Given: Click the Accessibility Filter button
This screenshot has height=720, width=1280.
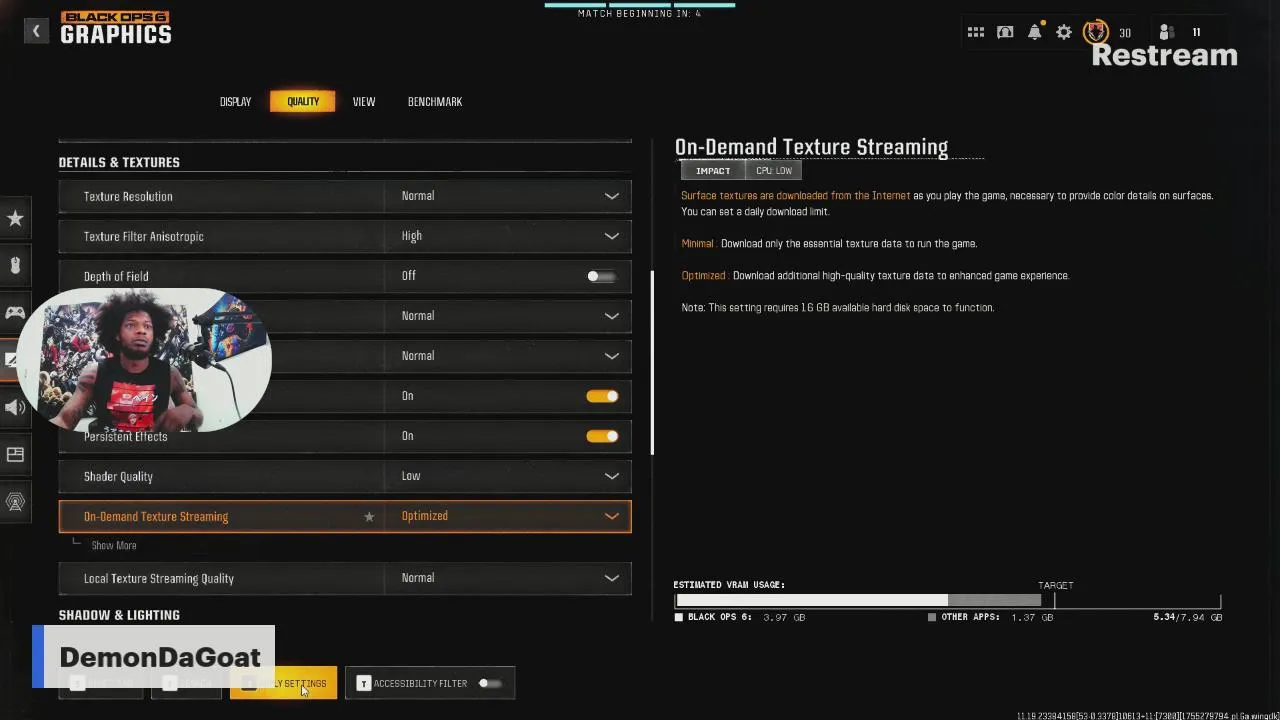Looking at the screenshot, I should [430, 683].
